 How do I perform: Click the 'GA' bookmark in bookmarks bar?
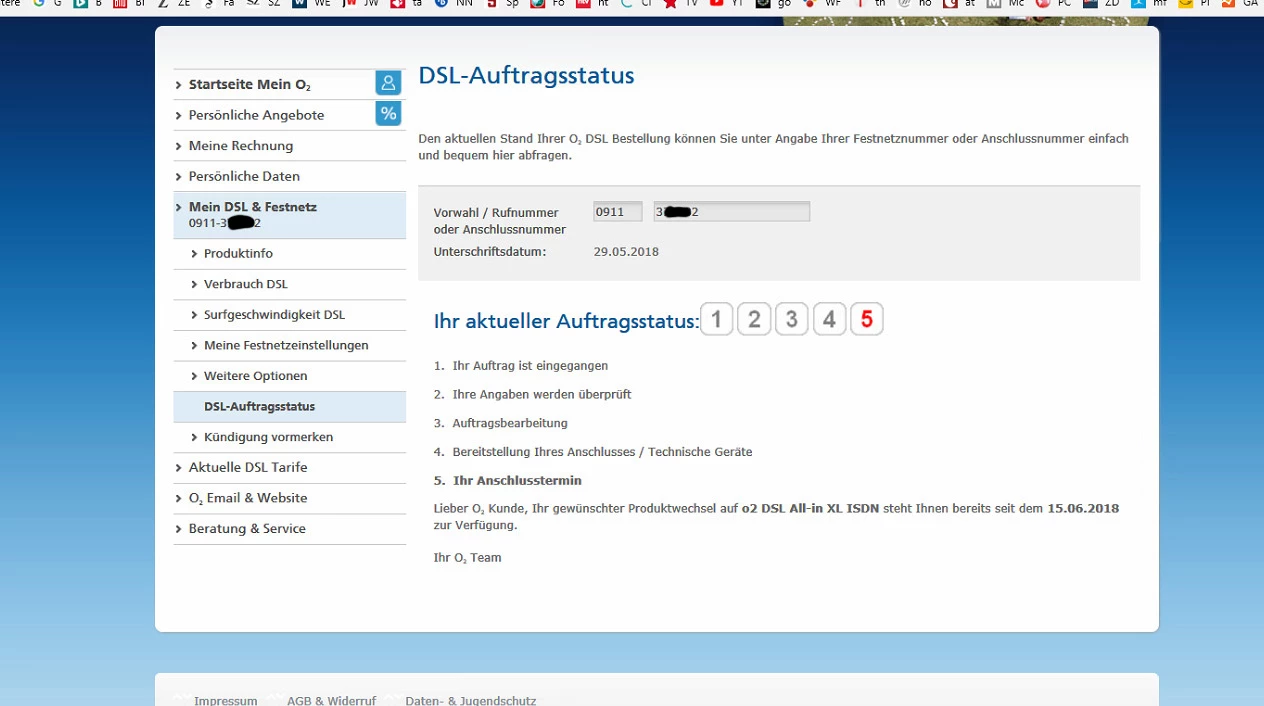[1240, 4]
